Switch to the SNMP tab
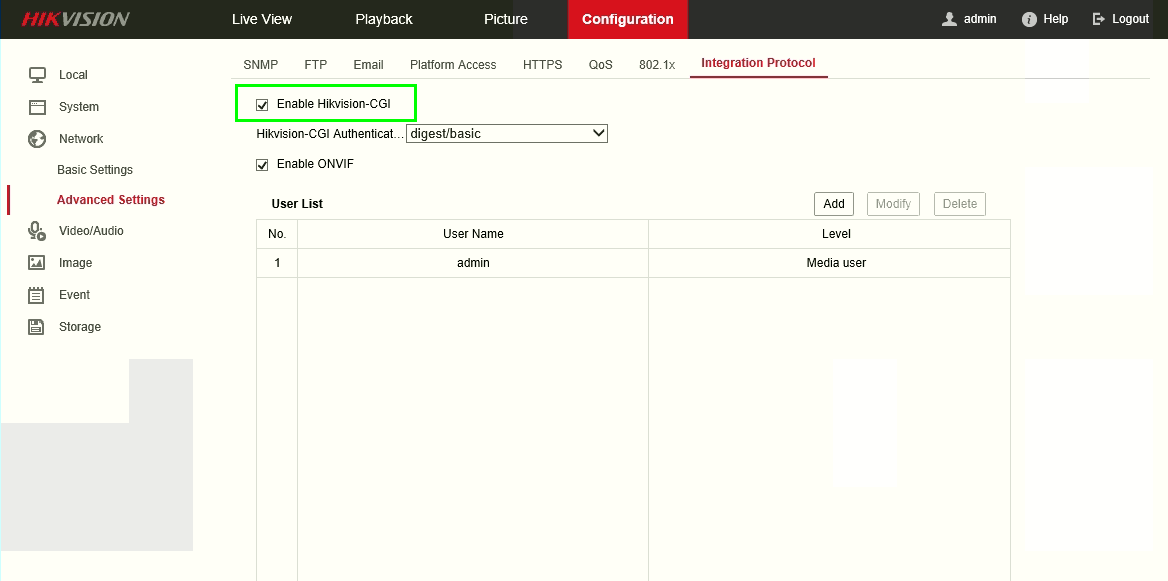The width and height of the screenshot is (1168, 581). coord(261,65)
